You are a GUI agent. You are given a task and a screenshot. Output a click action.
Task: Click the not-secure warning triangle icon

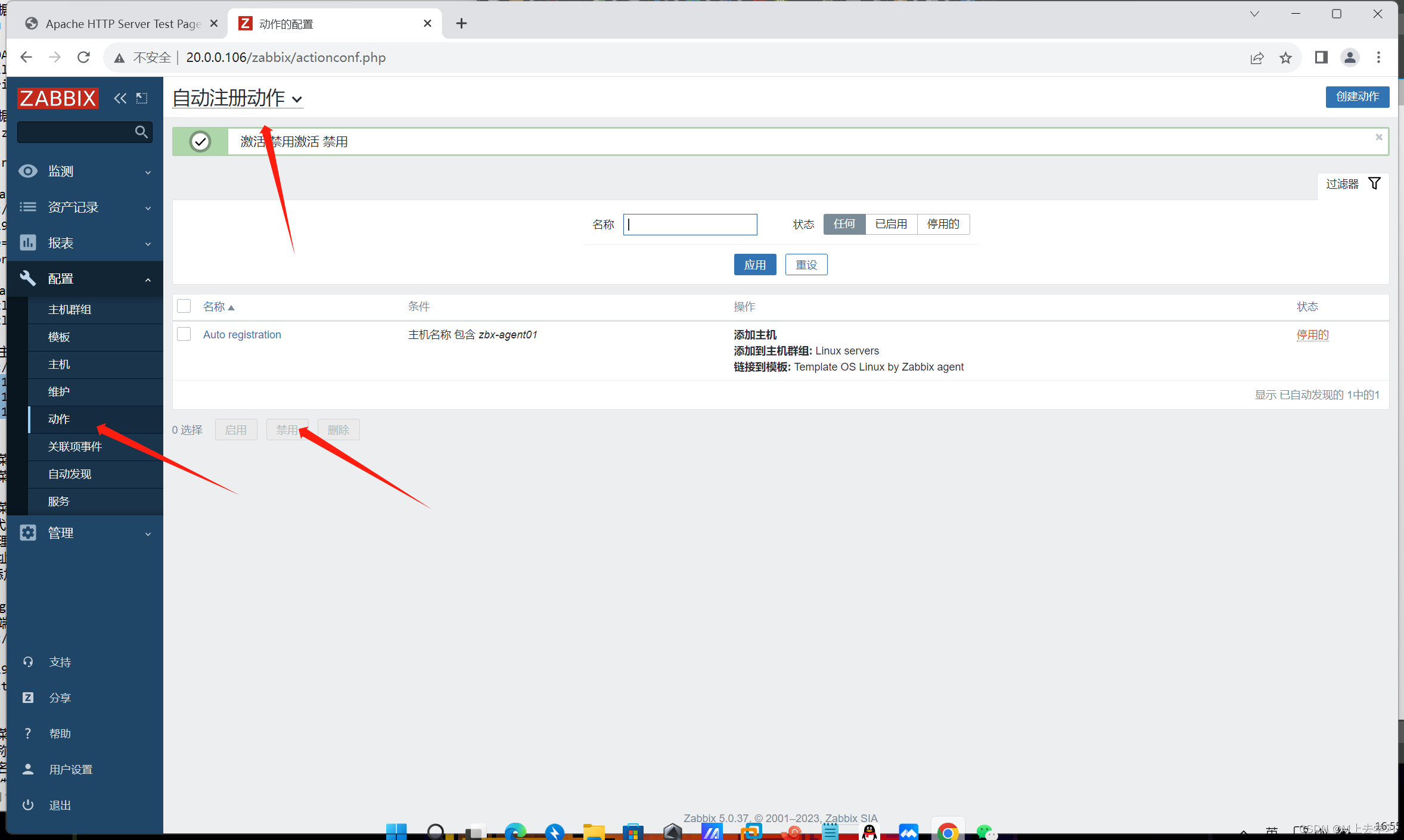click(120, 58)
